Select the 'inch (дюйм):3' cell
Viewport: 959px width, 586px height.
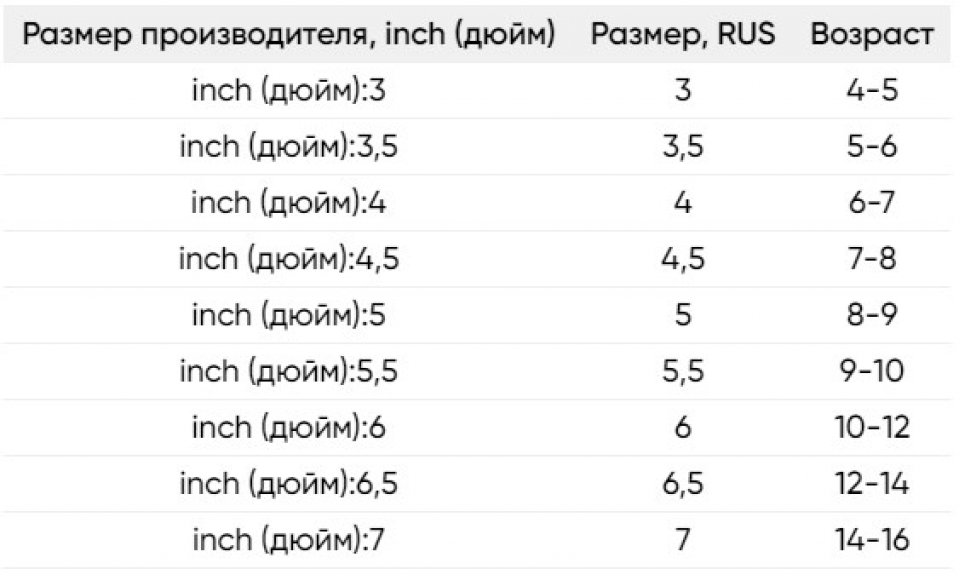click(289, 91)
